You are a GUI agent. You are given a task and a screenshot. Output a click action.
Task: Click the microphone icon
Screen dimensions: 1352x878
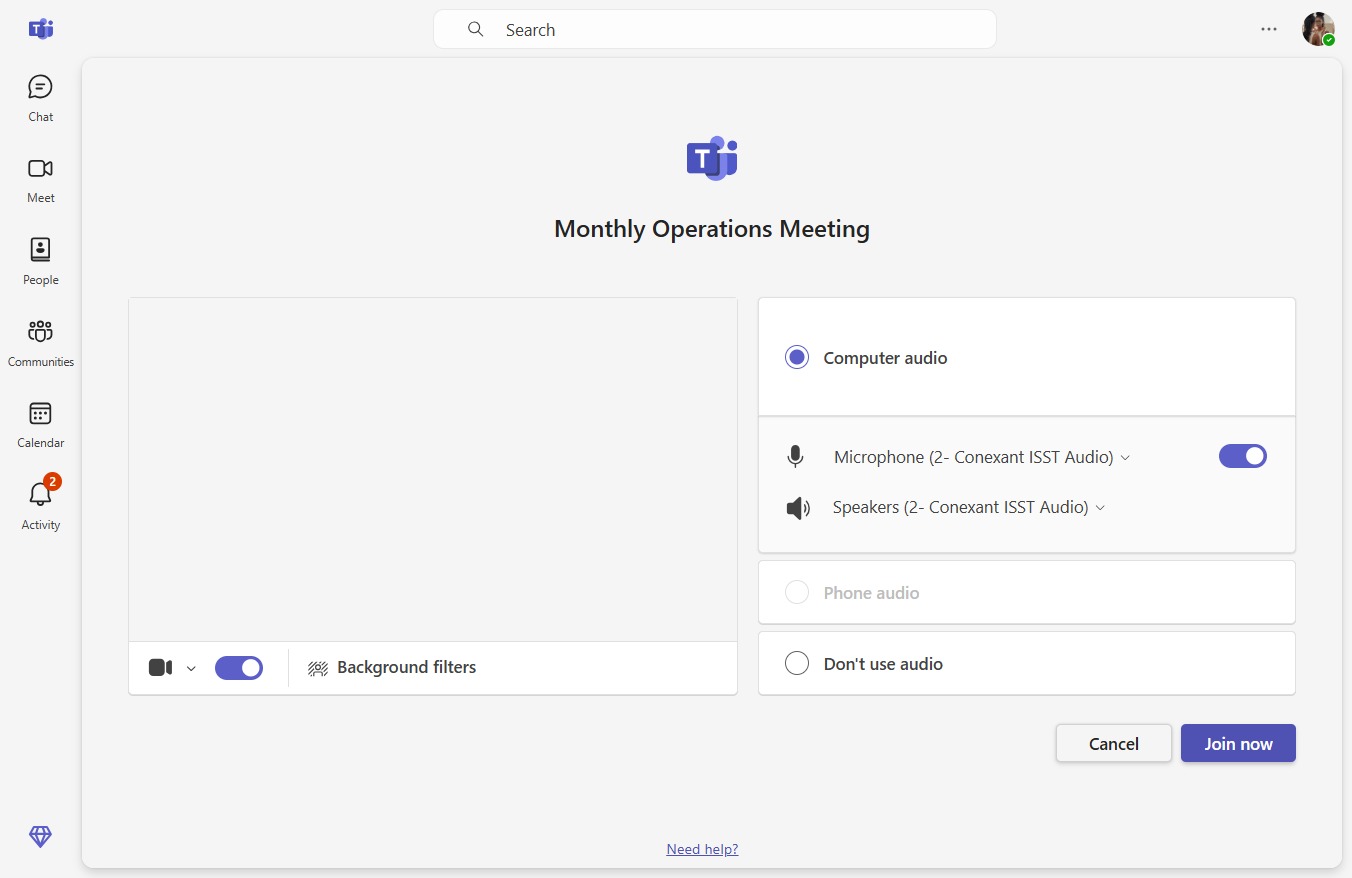[x=795, y=457]
